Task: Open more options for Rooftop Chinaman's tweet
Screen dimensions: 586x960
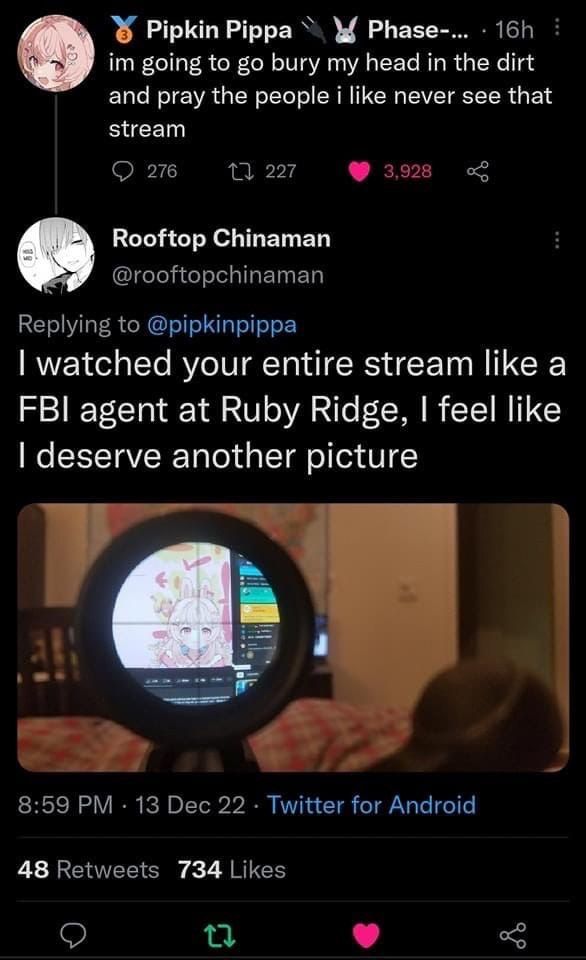Action: [x=557, y=240]
